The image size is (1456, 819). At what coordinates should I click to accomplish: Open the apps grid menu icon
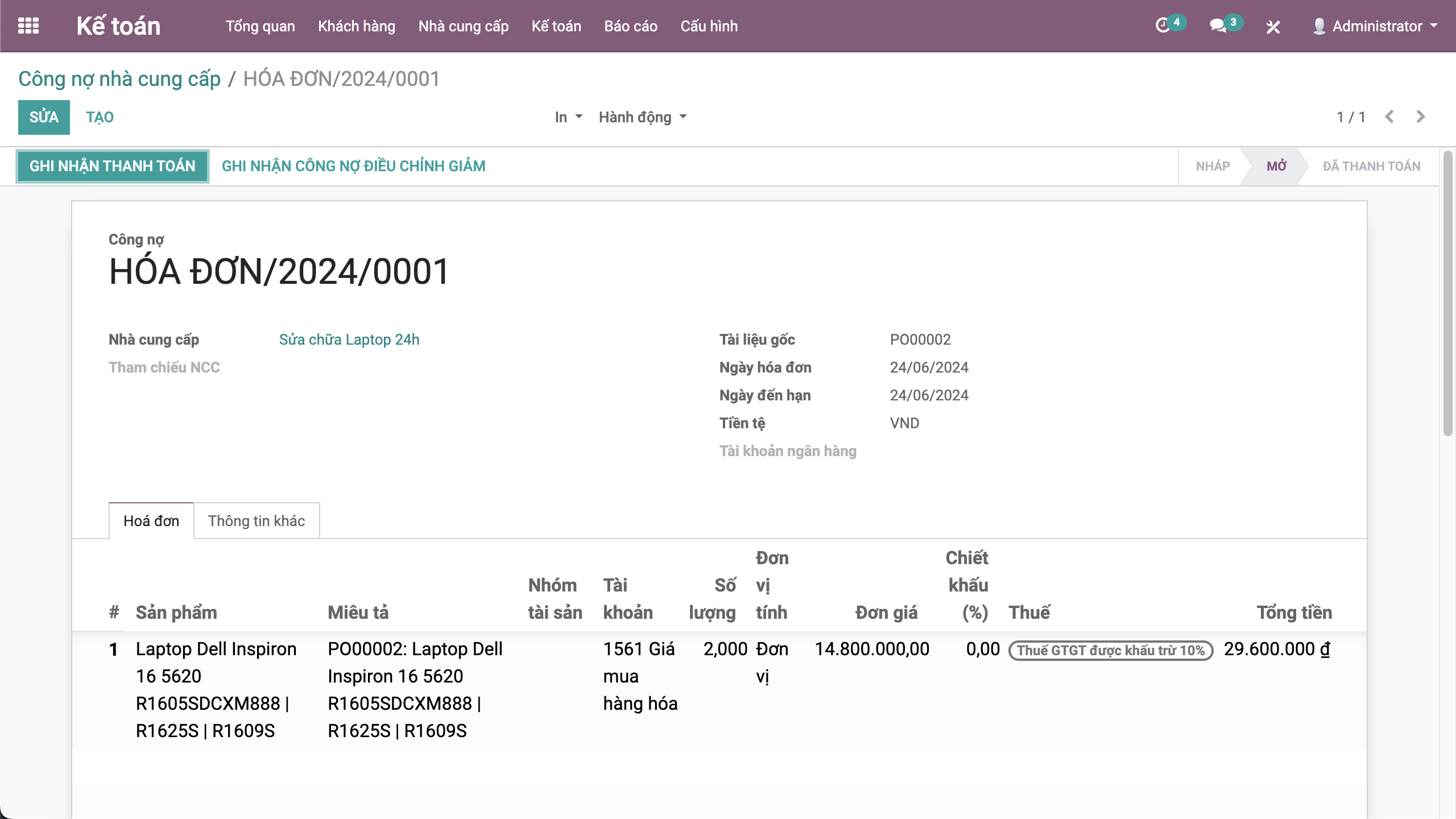[28, 26]
